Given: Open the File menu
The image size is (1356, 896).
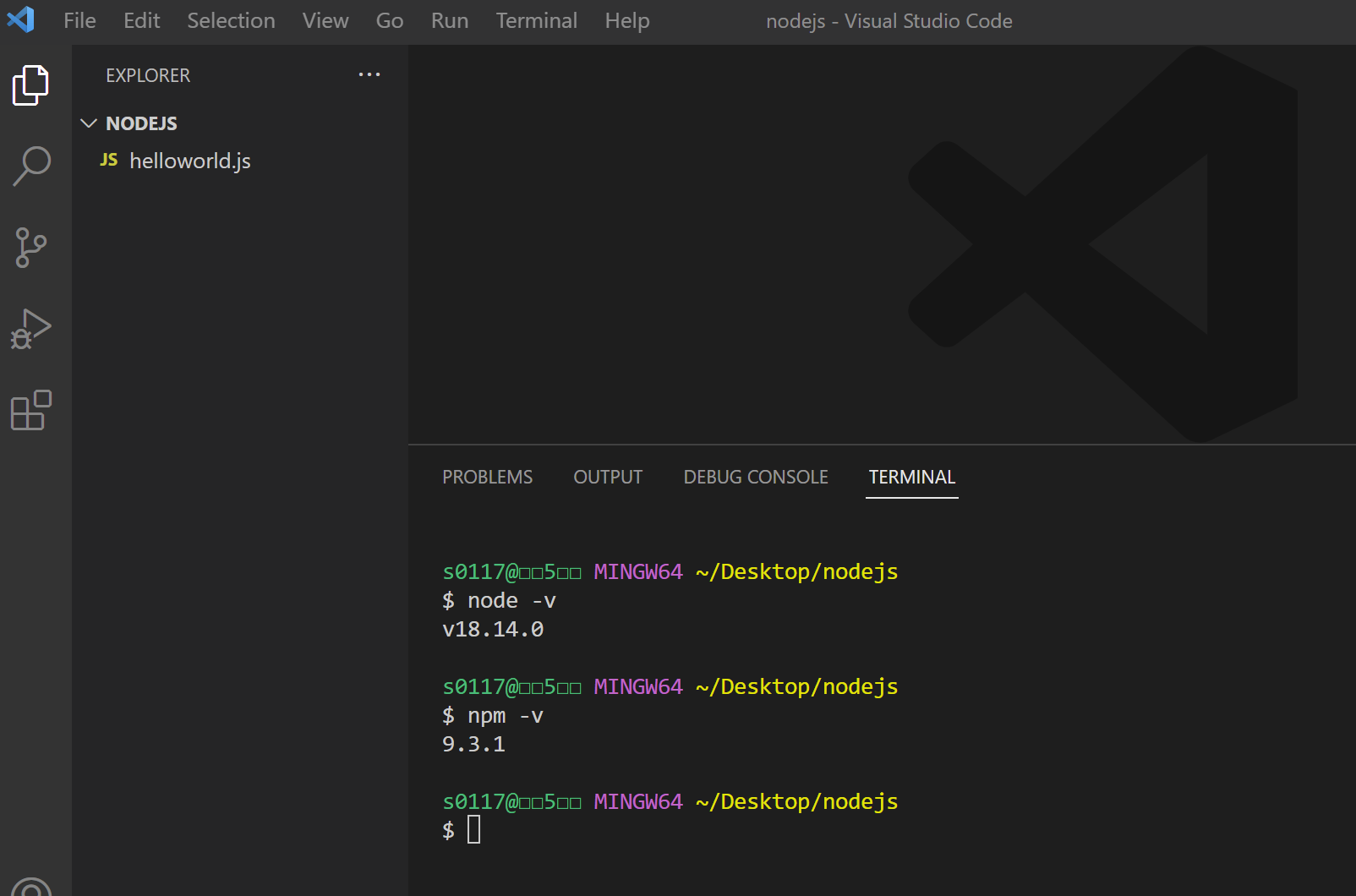Looking at the screenshot, I should [x=80, y=20].
